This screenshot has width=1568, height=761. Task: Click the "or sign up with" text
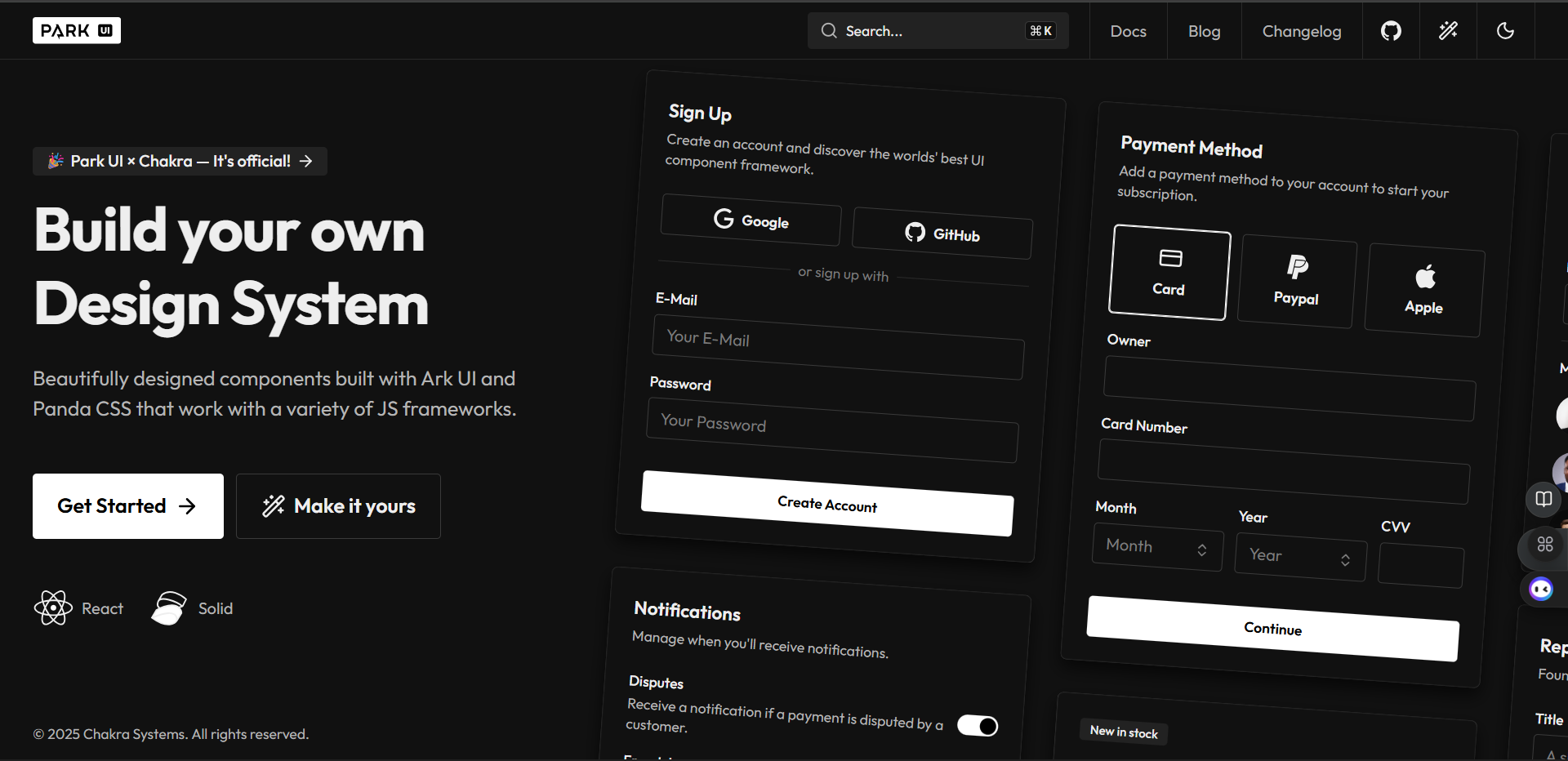(x=843, y=274)
